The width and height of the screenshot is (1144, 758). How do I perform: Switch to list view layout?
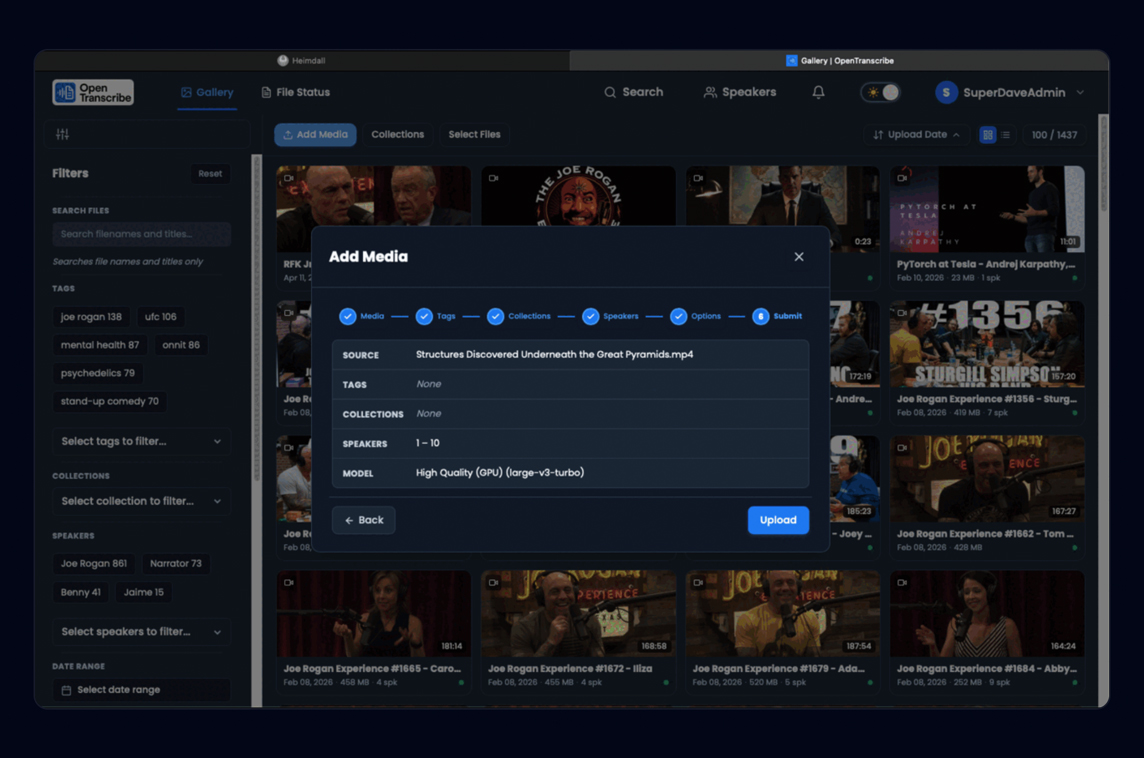1006,135
